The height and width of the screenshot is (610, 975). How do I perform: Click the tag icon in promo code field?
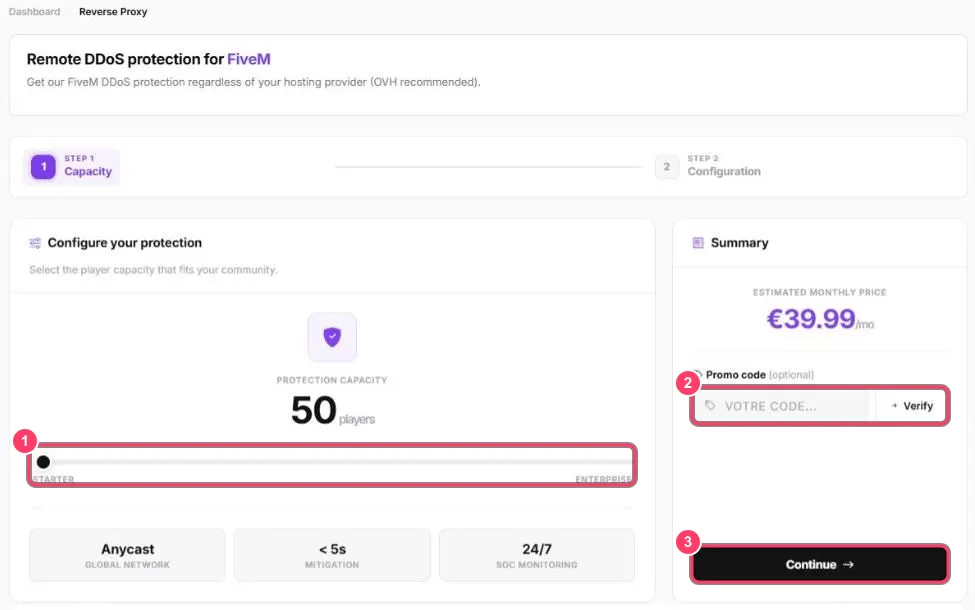(710, 405)
